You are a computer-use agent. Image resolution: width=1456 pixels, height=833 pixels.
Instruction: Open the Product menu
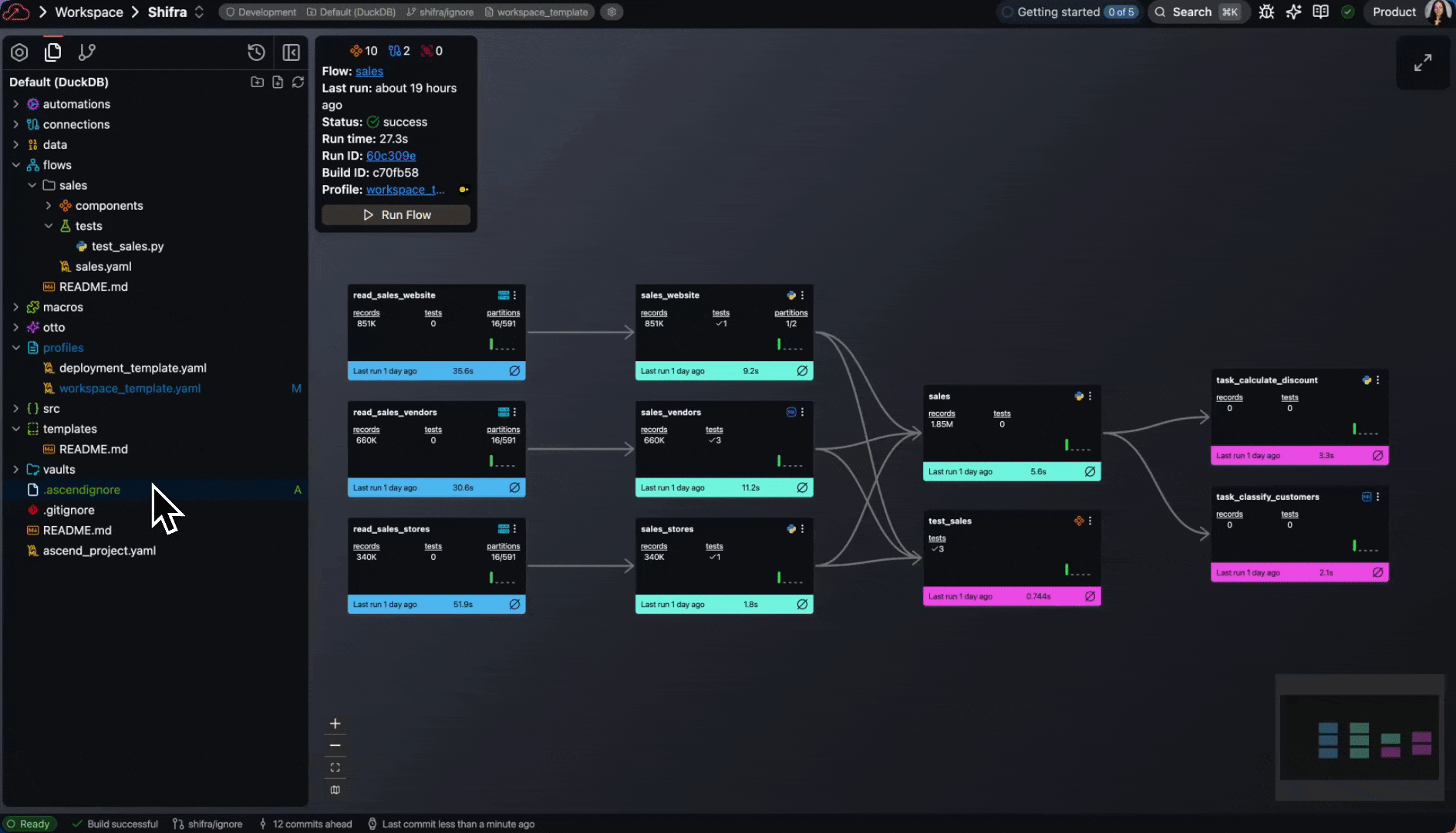pyautogui.click(x=1394, y=12)
